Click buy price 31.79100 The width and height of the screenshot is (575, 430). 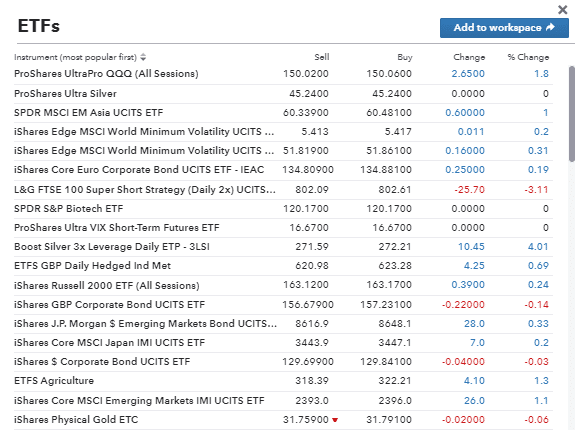pos(389,420)
